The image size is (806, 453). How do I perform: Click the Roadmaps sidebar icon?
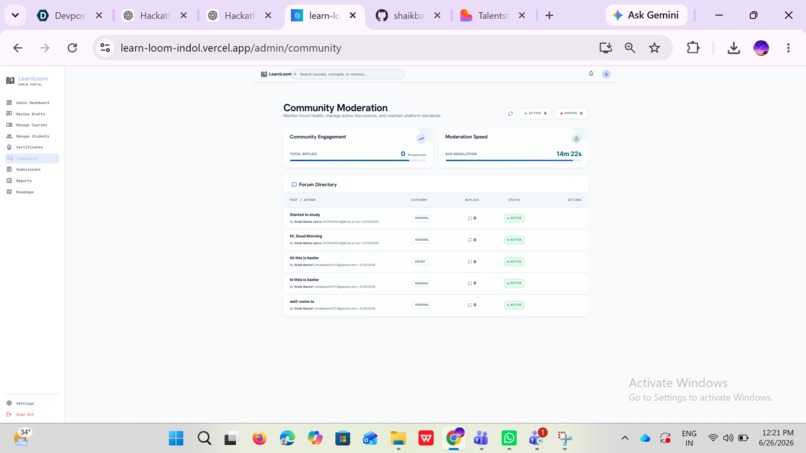pyautogui.click(x=9, y=192)
